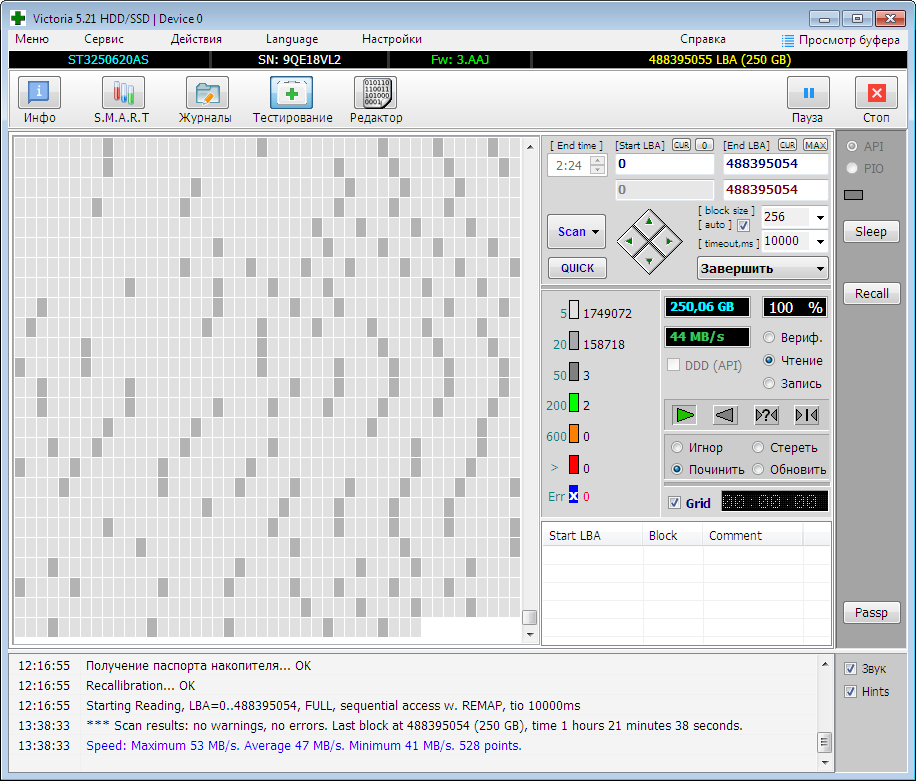Viewport: 916px width, 781px height.
Task: Open the Журналы logs section
Action: [205, 100]
